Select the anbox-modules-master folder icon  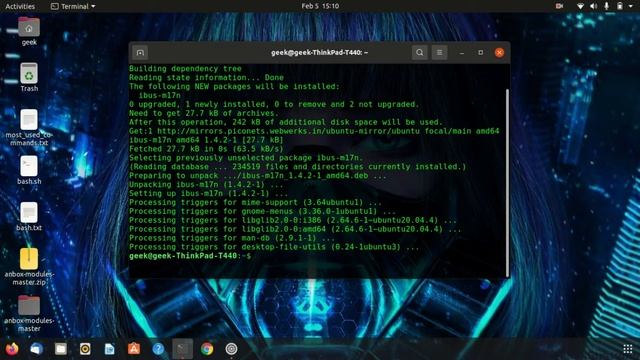pyautogui.click(x=29, y=313)
